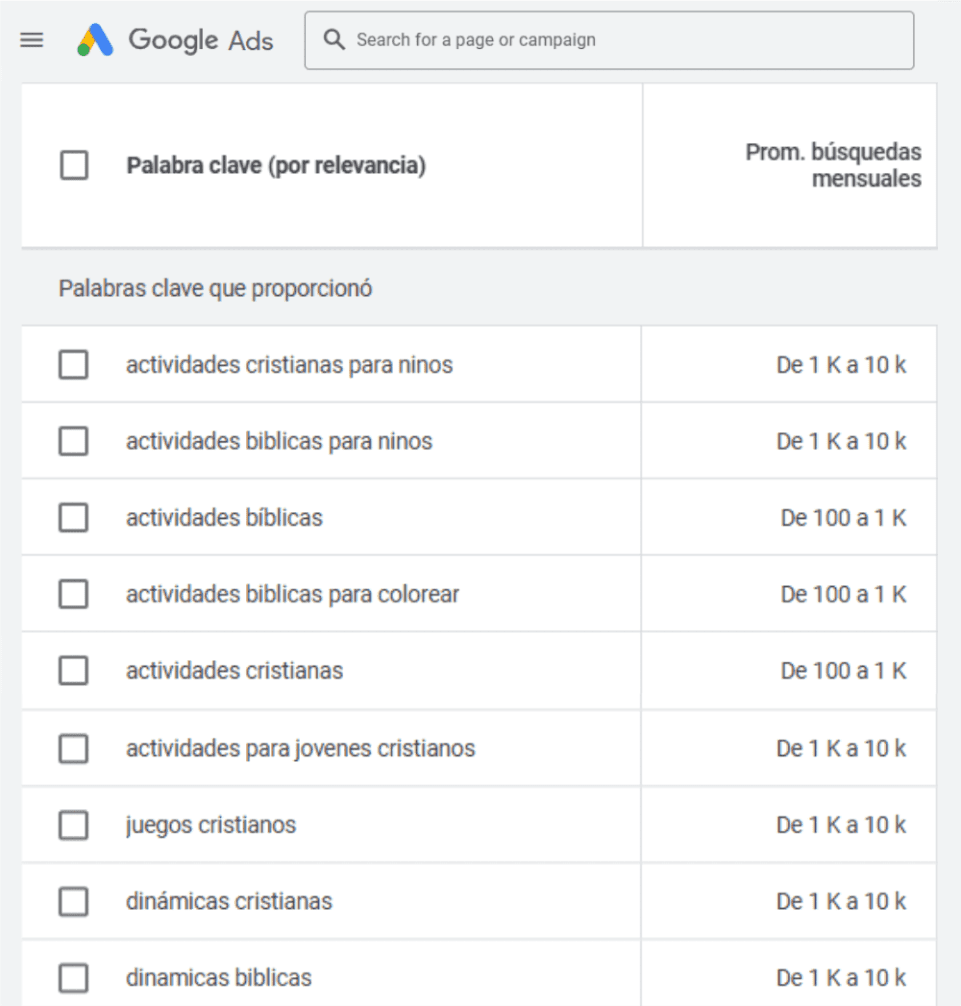Image resolution: width=961 pixels, height=1006 pixels.
Task: Open the hamburger main menu
Action: pos(32,40)
